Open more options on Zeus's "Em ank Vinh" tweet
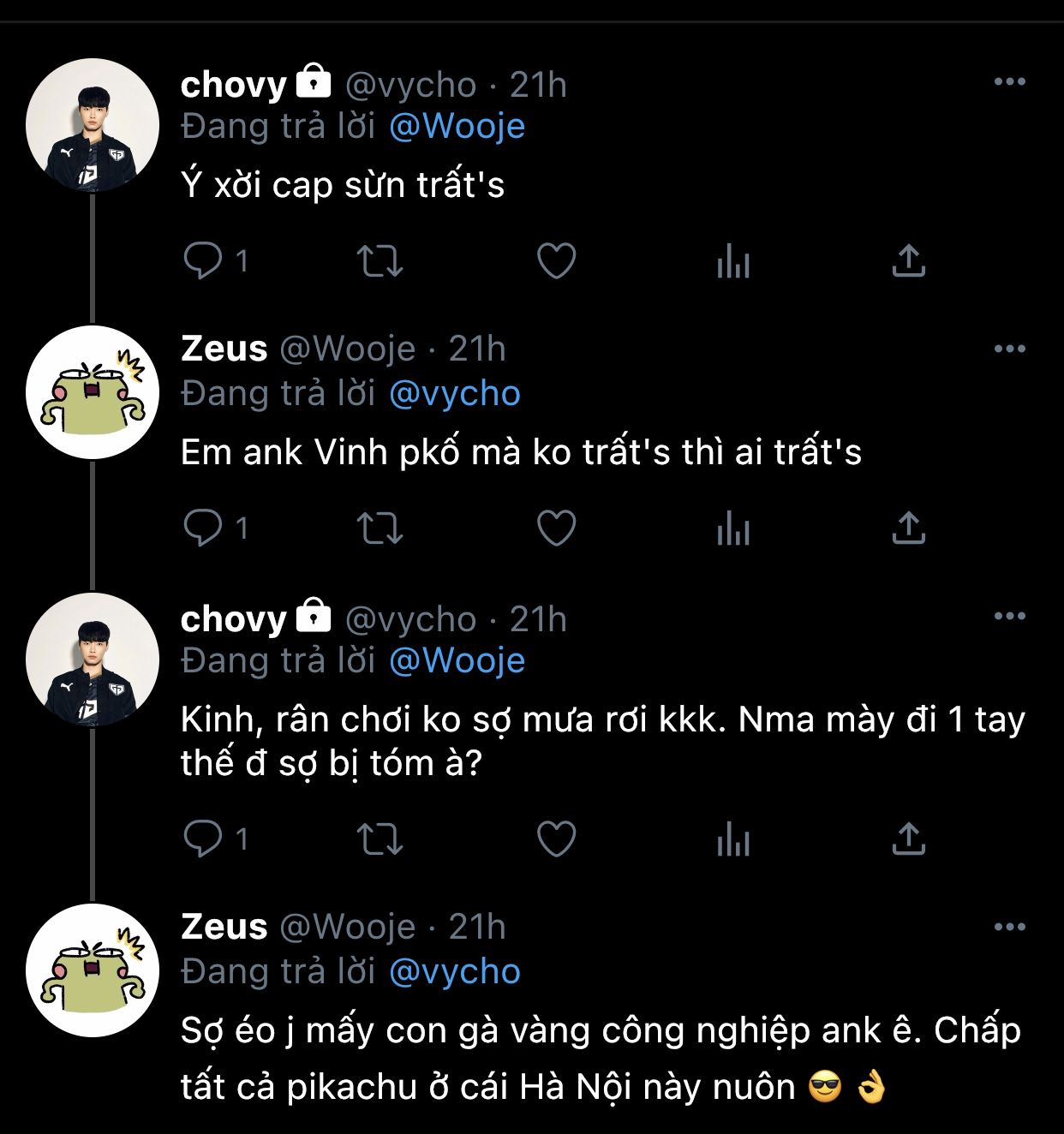The image size is (1064, 1134). [1009, 349]
